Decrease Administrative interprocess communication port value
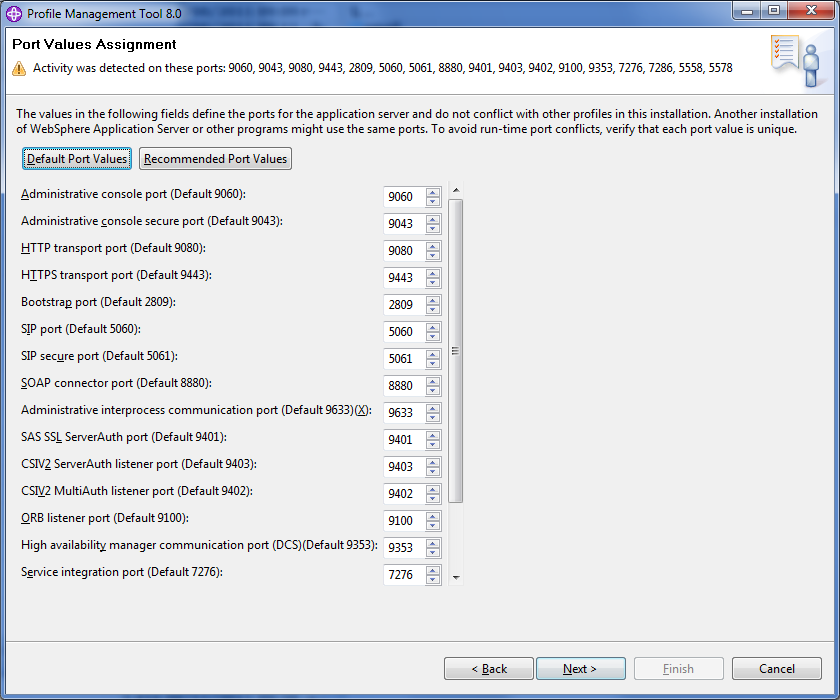This screenshot has width=840, height=700. pos(433,417)
